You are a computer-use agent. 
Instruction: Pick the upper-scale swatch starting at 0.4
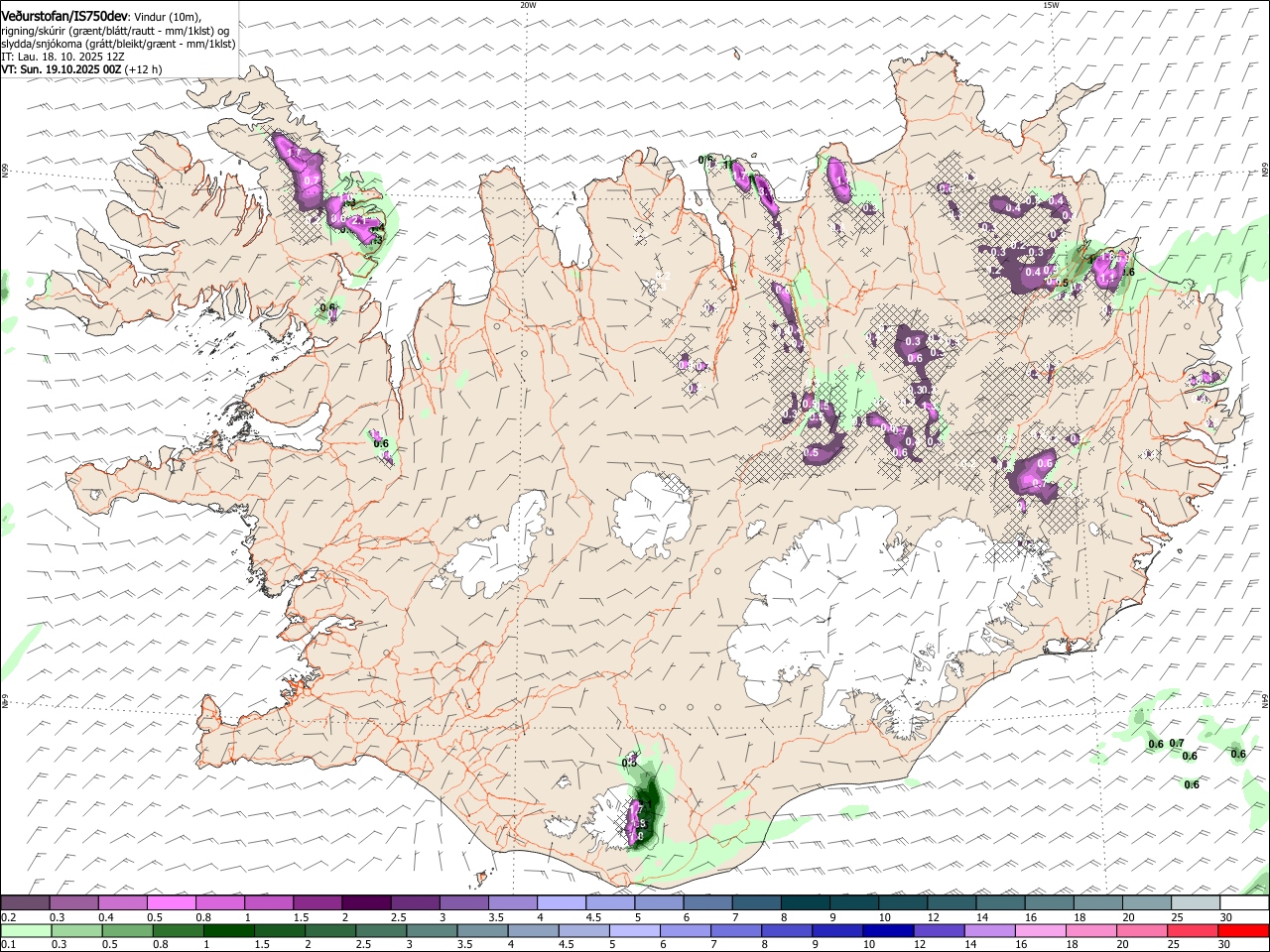click(122, 902)
